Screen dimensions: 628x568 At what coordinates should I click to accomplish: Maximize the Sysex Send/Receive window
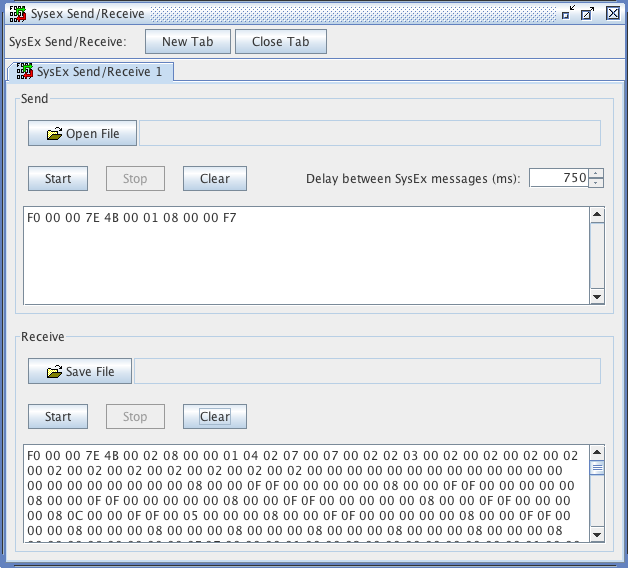pos(588,13)
